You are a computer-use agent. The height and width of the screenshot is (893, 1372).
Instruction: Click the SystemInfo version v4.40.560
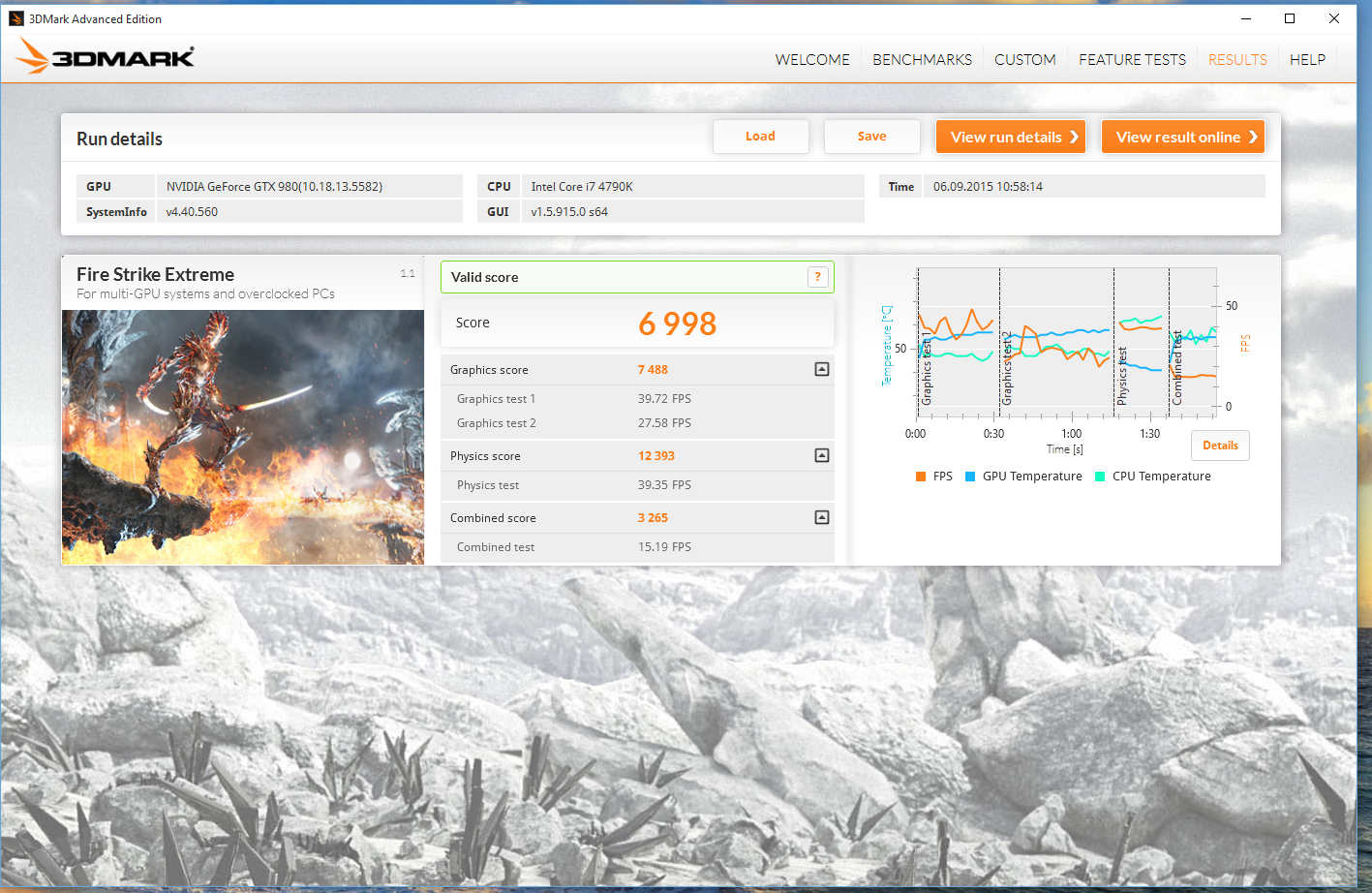pos(192,212)
